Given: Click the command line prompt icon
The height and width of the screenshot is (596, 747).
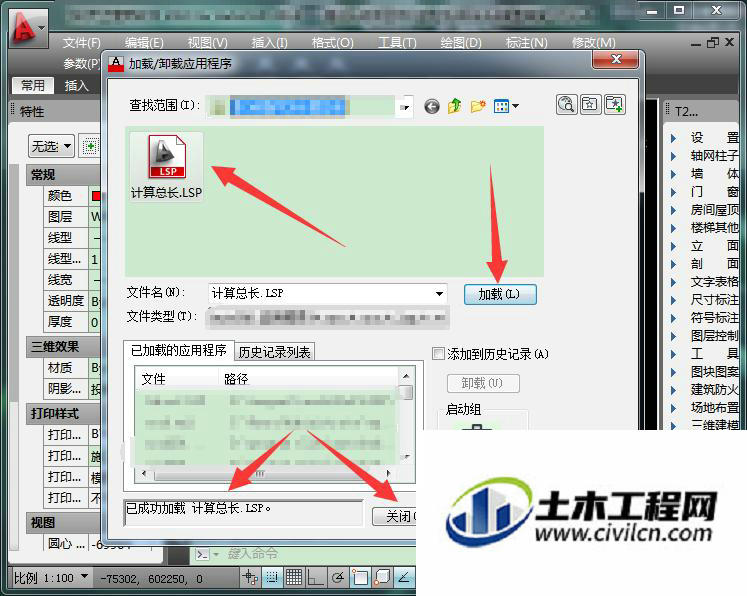Looking at the screenshot, I should [202, 555].
